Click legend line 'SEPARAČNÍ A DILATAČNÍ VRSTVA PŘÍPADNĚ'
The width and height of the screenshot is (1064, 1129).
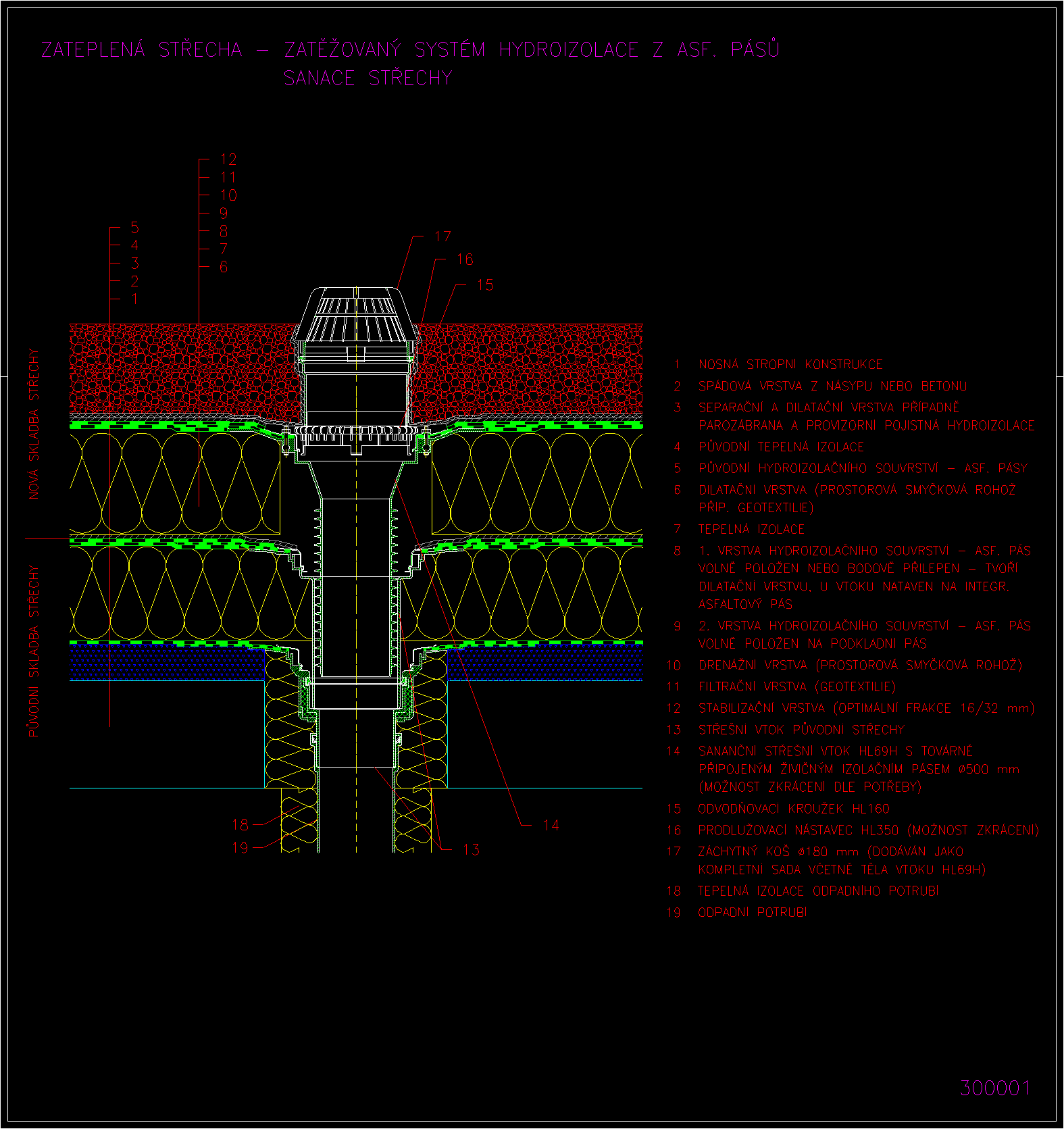point(829,407)
